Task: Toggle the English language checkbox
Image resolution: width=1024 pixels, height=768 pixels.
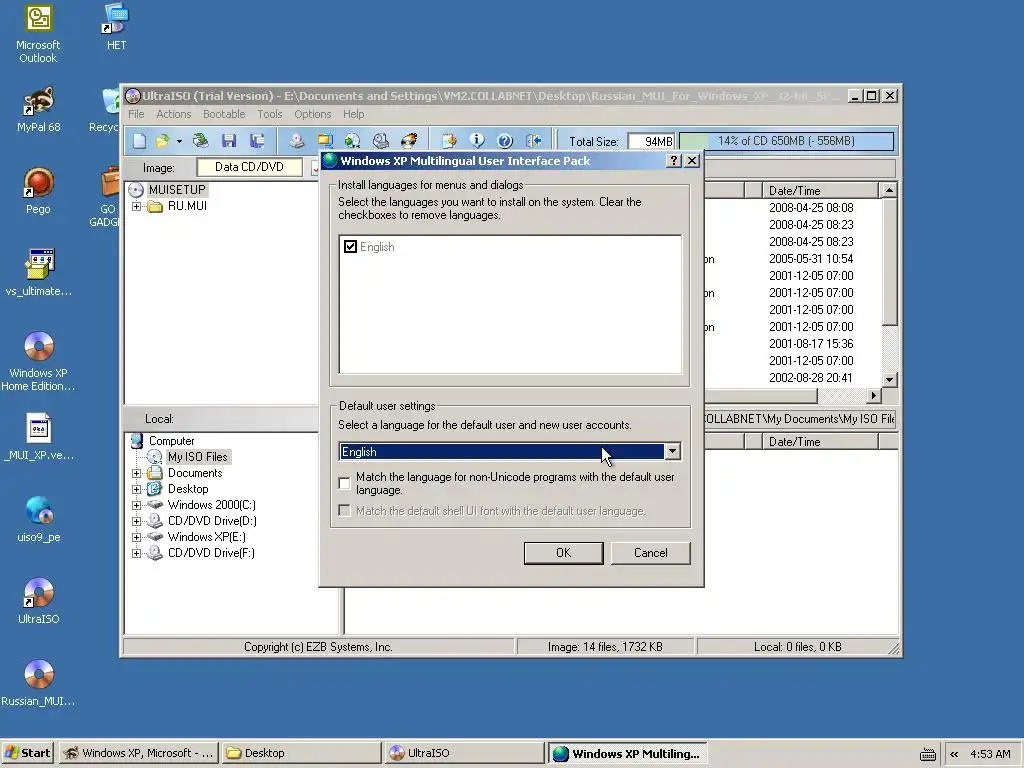Action: pyautogui.click(x=351, y=247)
